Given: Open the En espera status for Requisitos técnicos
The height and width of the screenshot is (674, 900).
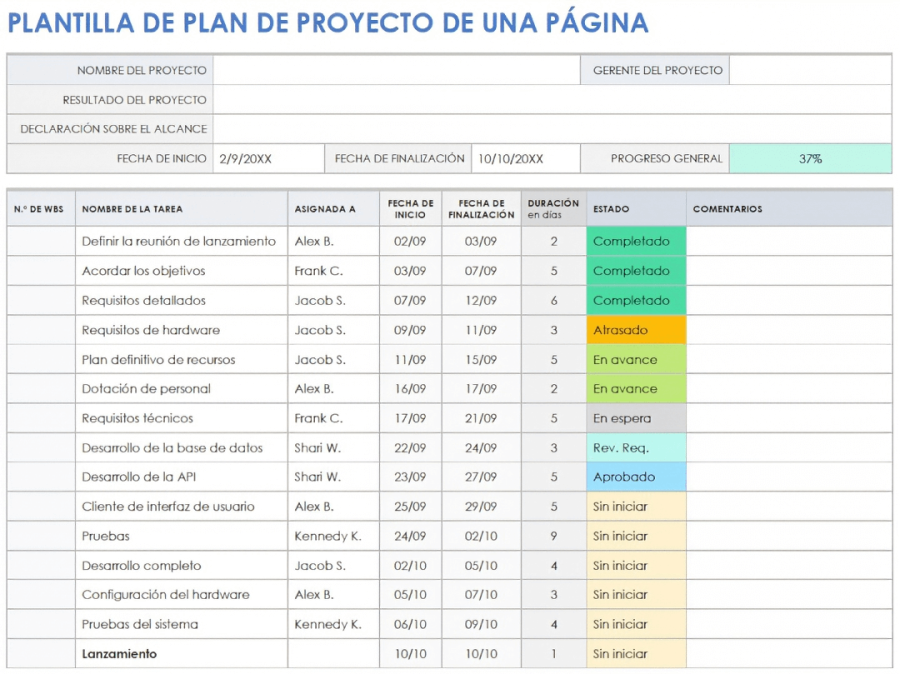Looking at the screenshot, I should click(x=634, y=418).
